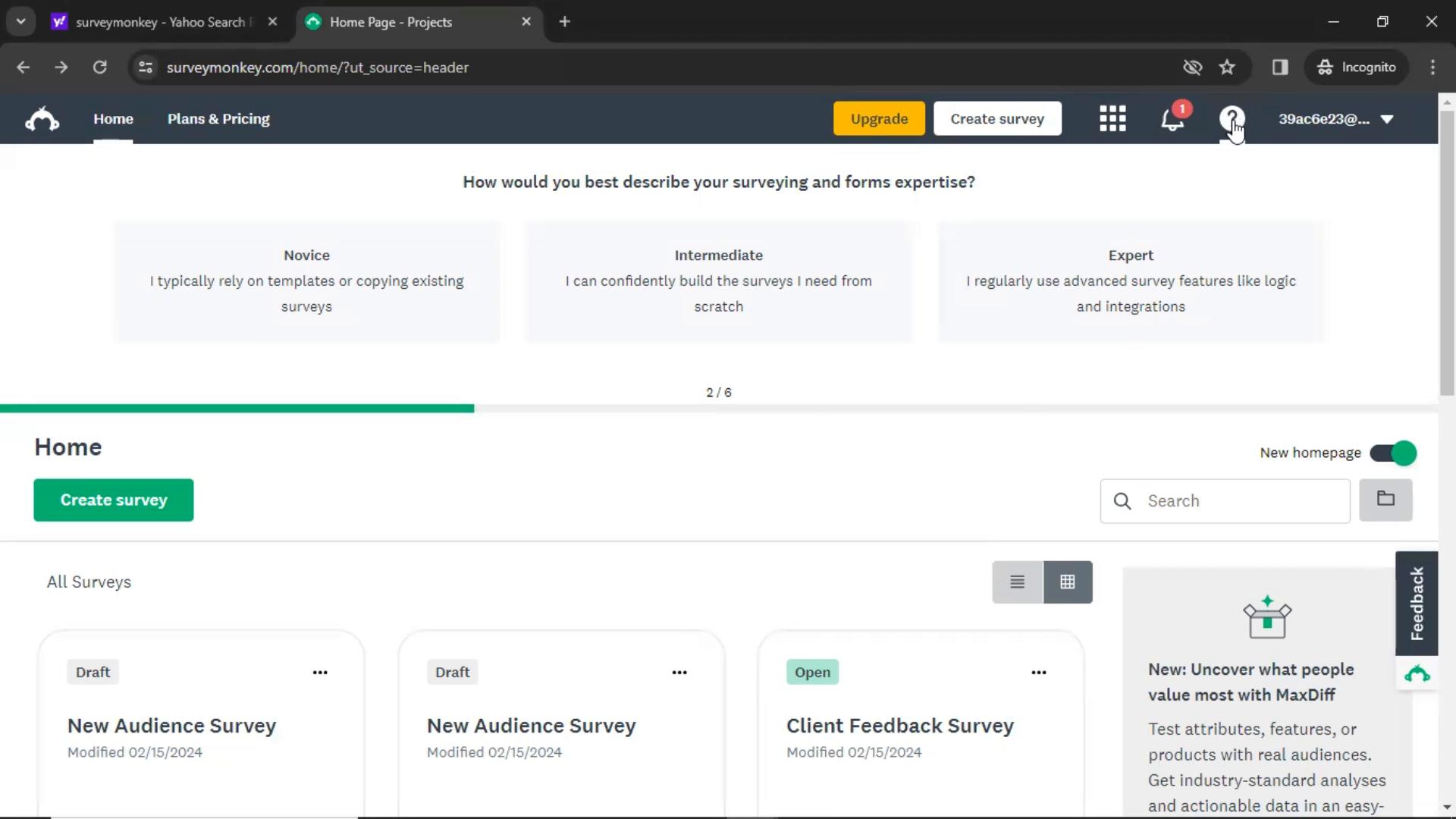
Task: Click the green Create survey button
Action: click(x=113, y=500)
